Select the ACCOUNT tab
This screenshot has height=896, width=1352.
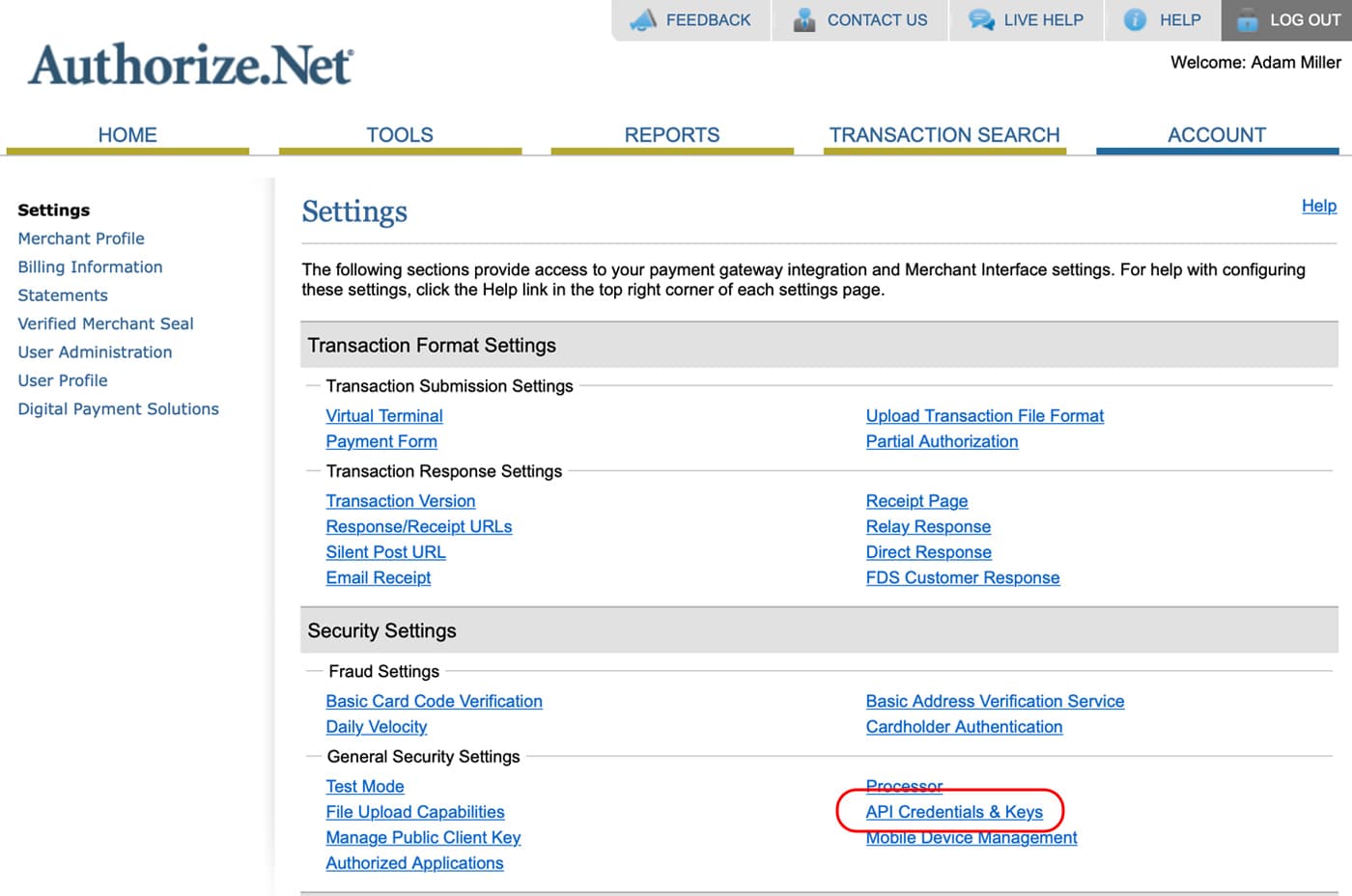pyautogui.click(x=1217, y=135)
